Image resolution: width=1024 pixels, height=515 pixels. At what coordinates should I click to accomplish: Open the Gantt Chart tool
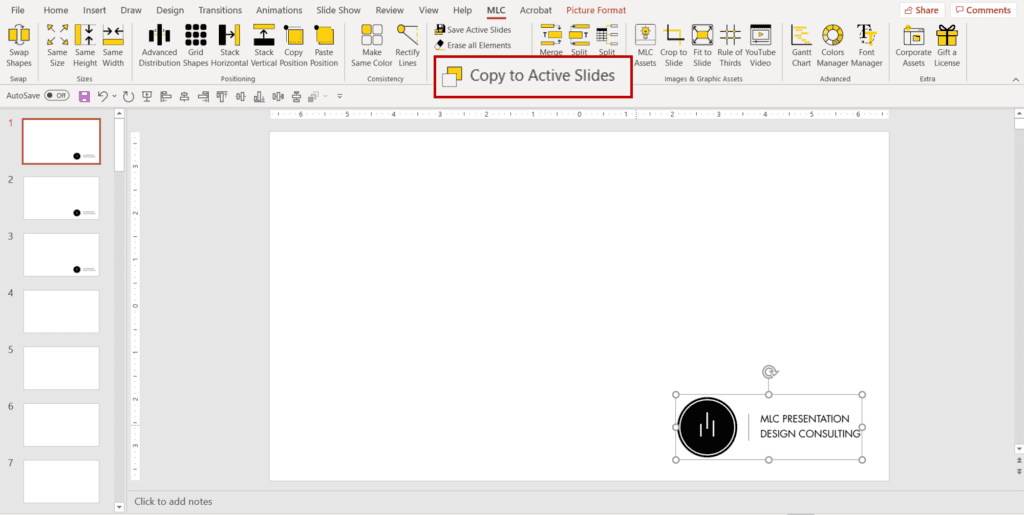[801, 45]
